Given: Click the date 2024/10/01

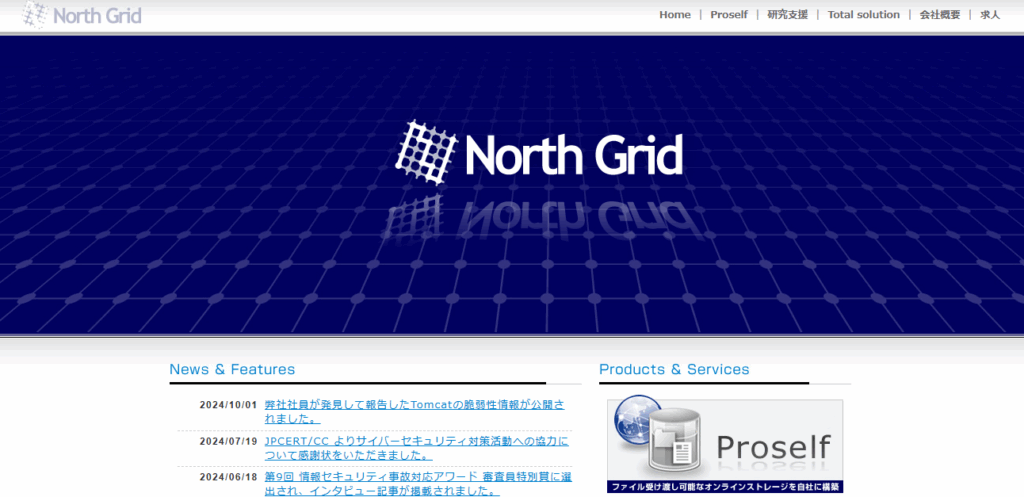Looking at the screenshot, I should (x=229, y=405).
